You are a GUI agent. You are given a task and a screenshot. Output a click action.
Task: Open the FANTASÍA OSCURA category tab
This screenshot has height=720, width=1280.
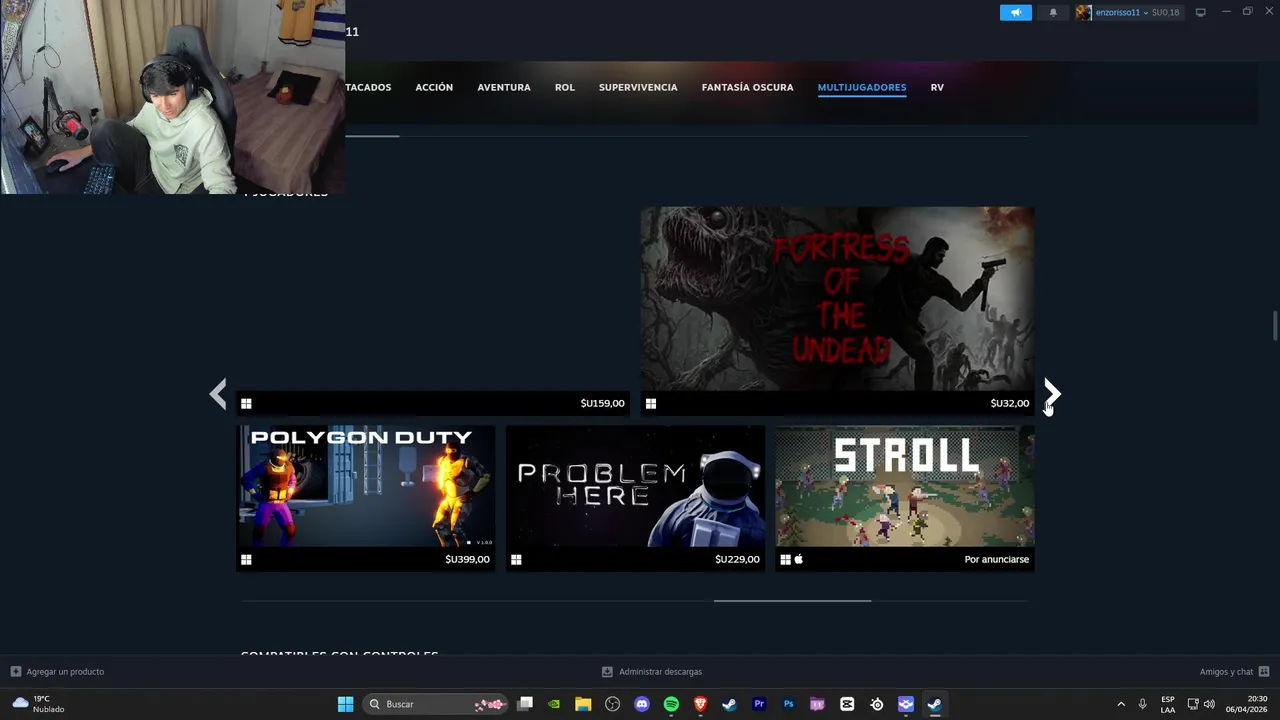coord(747,87)
